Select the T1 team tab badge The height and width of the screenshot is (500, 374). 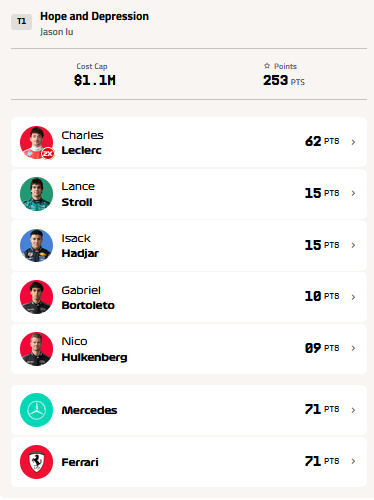coord(21,22)
